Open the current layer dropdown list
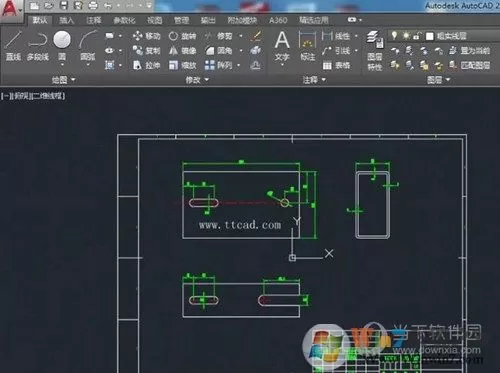 (445, 36)
